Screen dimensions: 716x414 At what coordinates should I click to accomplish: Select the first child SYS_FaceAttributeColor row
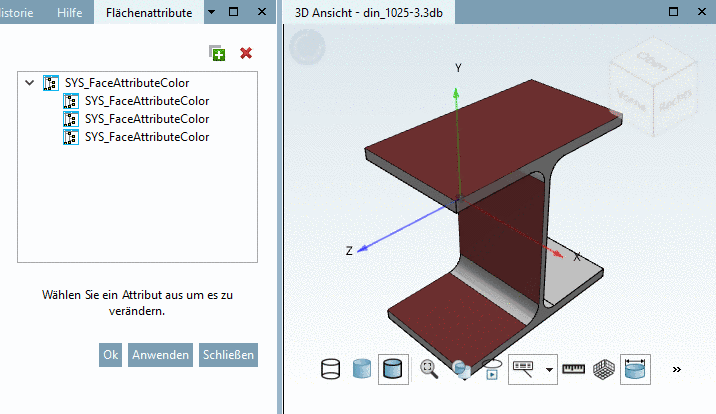point(147,101)
